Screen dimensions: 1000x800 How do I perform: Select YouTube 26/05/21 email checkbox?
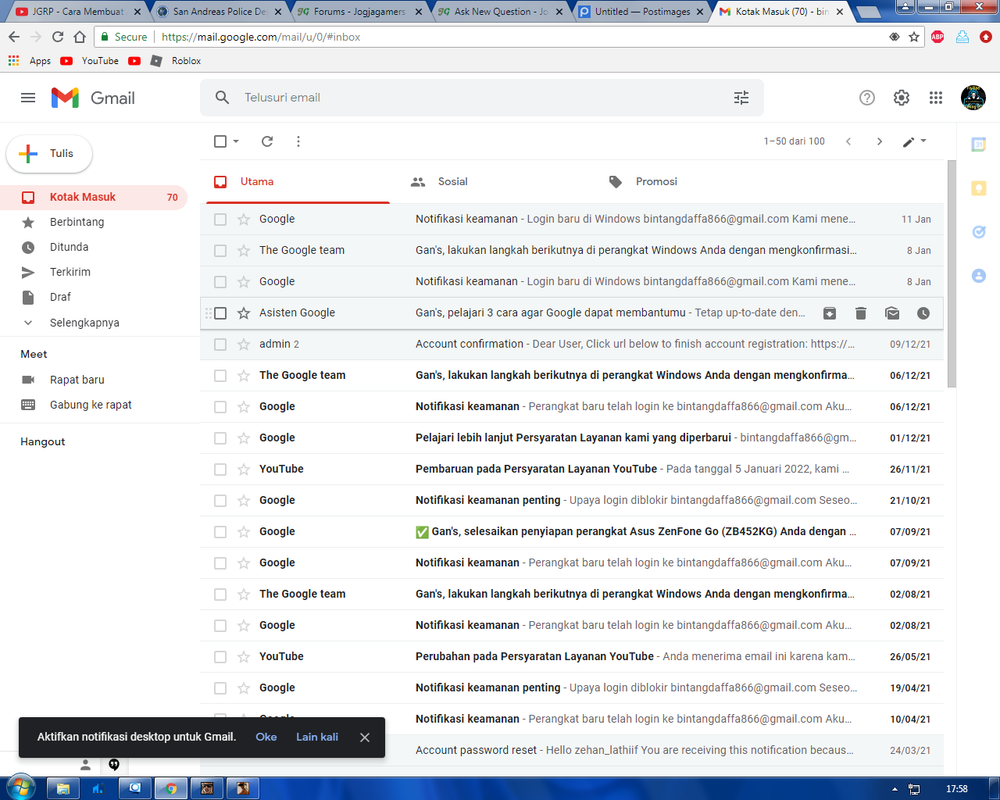[x=220, y=656]
